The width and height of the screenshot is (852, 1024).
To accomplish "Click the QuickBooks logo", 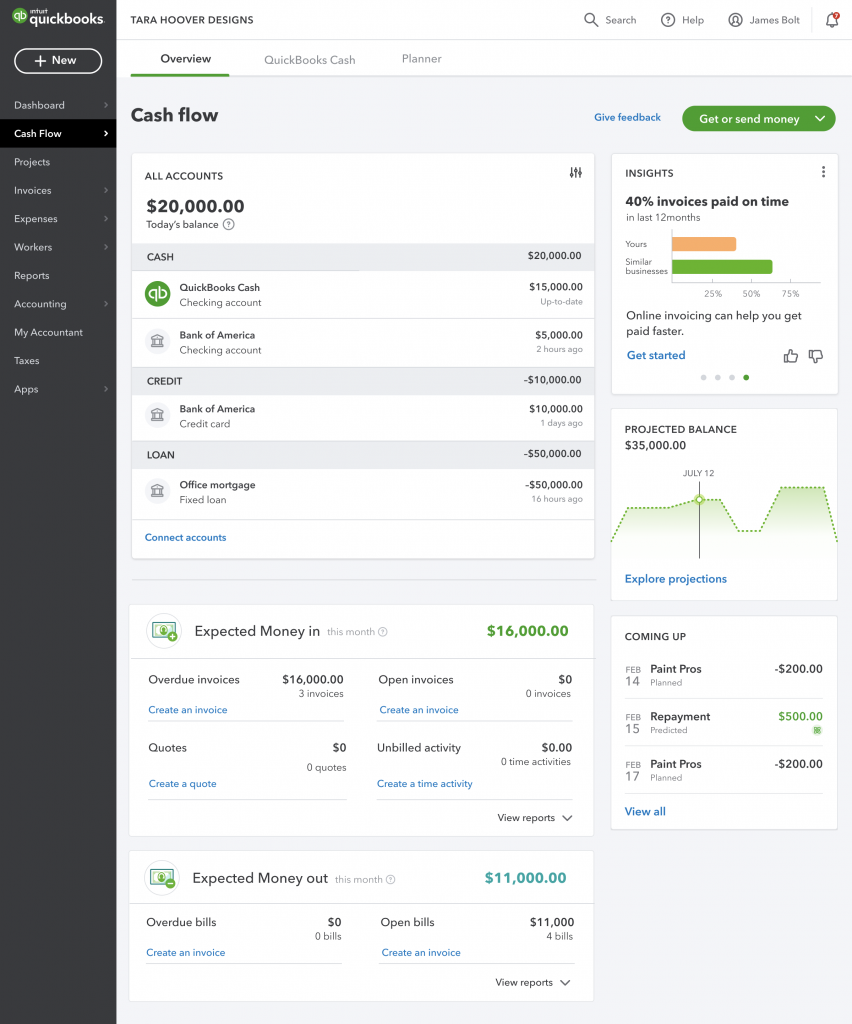I will pos(58,17).
